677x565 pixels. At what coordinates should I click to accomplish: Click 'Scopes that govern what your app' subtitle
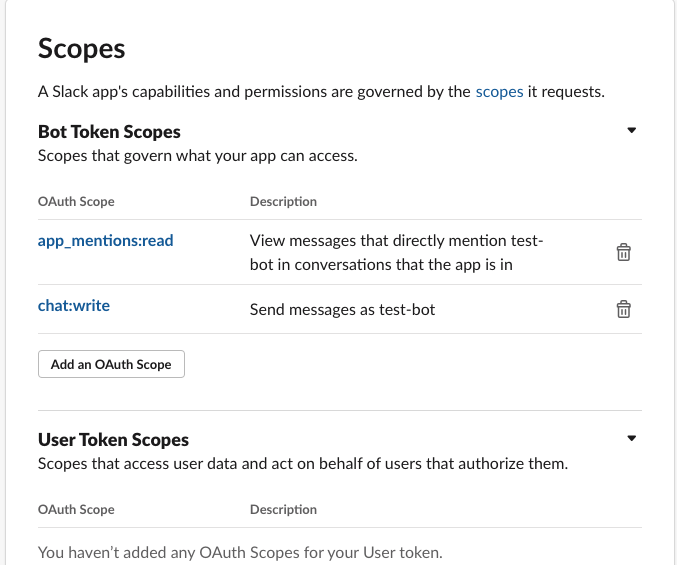[198, 156]
